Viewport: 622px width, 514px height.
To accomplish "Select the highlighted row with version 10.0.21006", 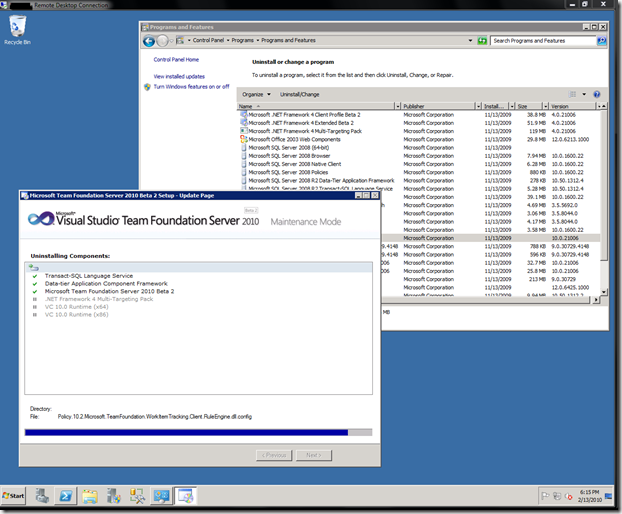I will click(491, 238).
